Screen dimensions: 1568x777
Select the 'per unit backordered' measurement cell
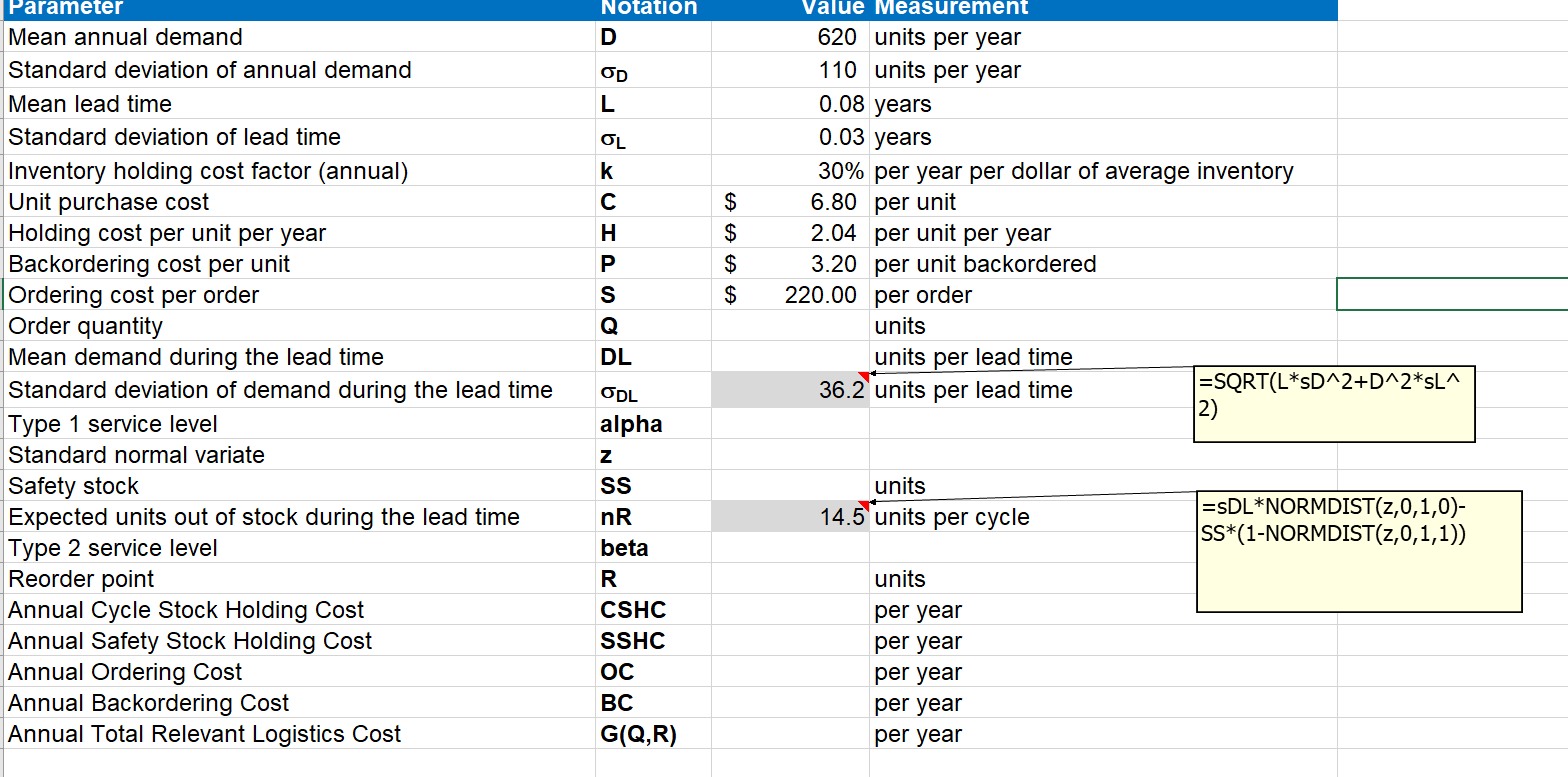point(1103,264)
